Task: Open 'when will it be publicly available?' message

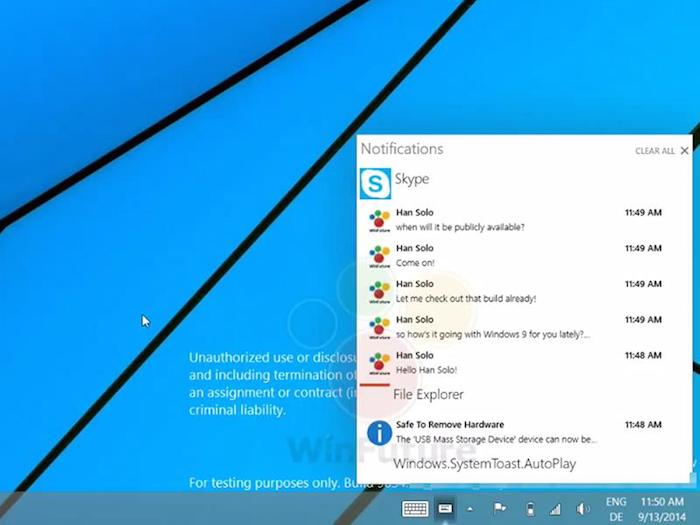Action: [x=460, y=227]
